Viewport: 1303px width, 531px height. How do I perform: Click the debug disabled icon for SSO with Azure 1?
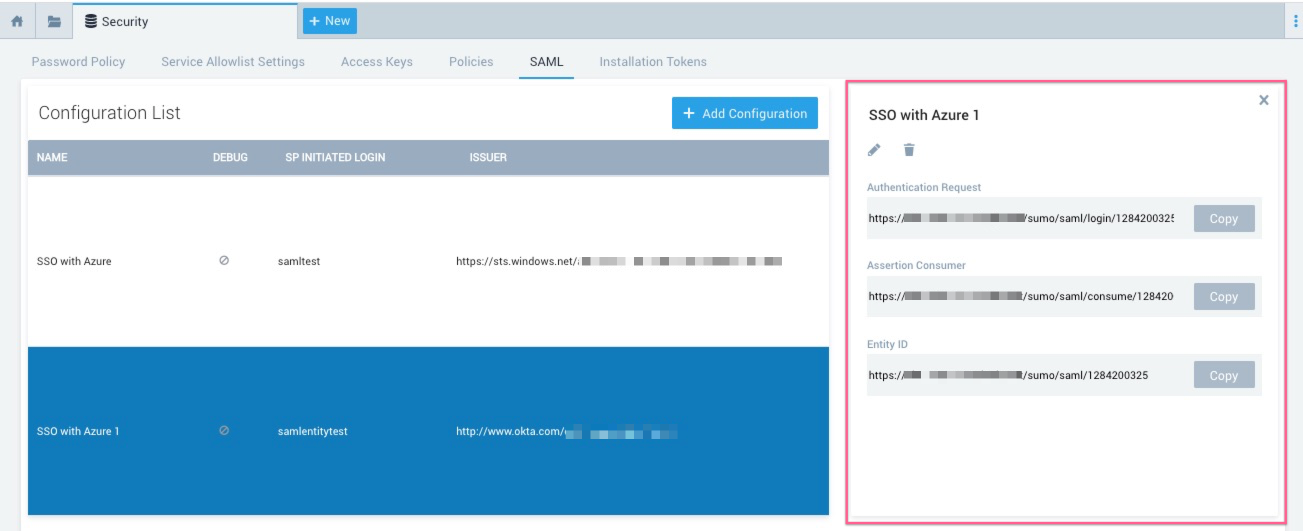click(x=224, y=431)
